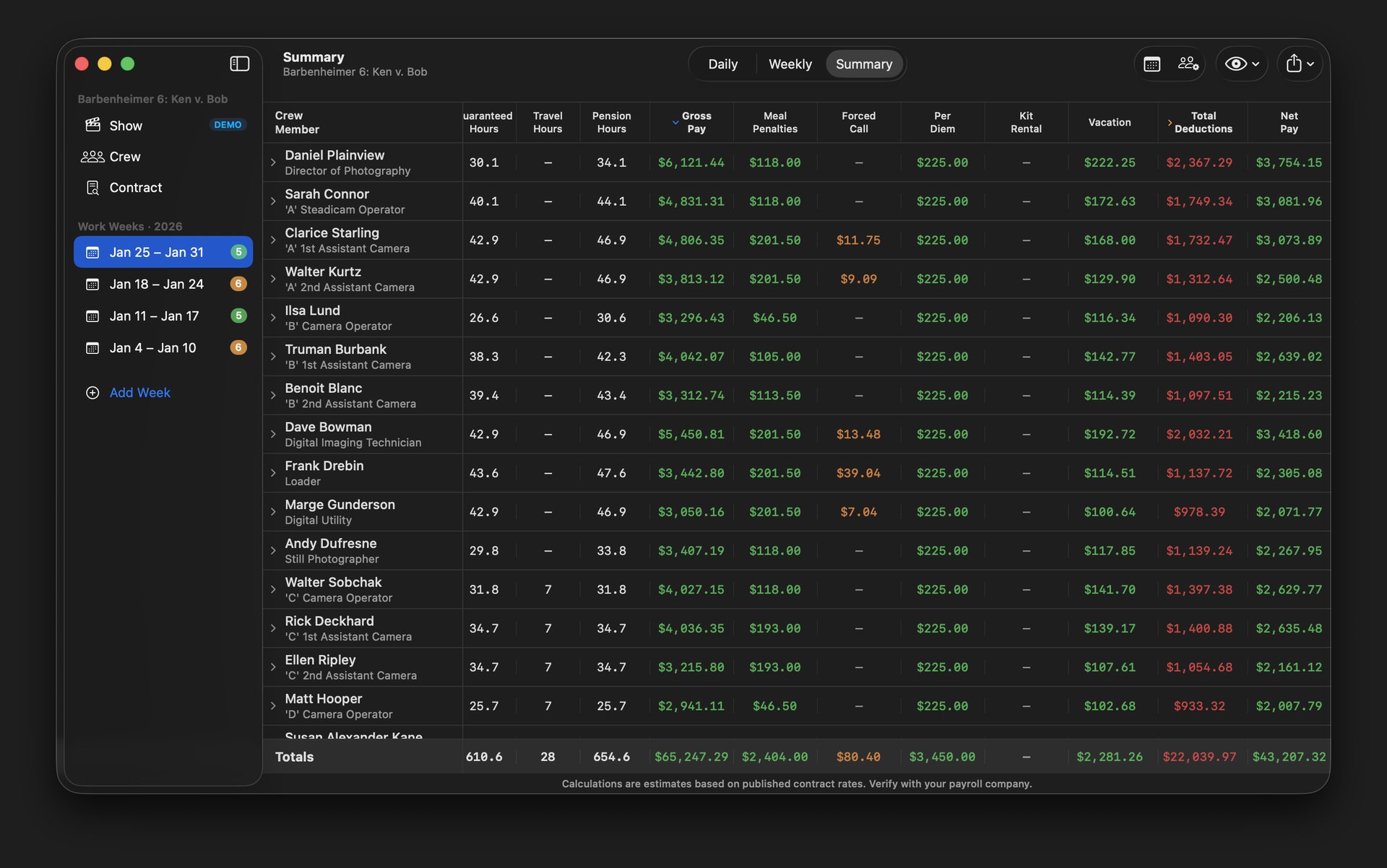1387x868 pixels.
Task: Click the Per Diem column header
Action: [x=942, y=122]
